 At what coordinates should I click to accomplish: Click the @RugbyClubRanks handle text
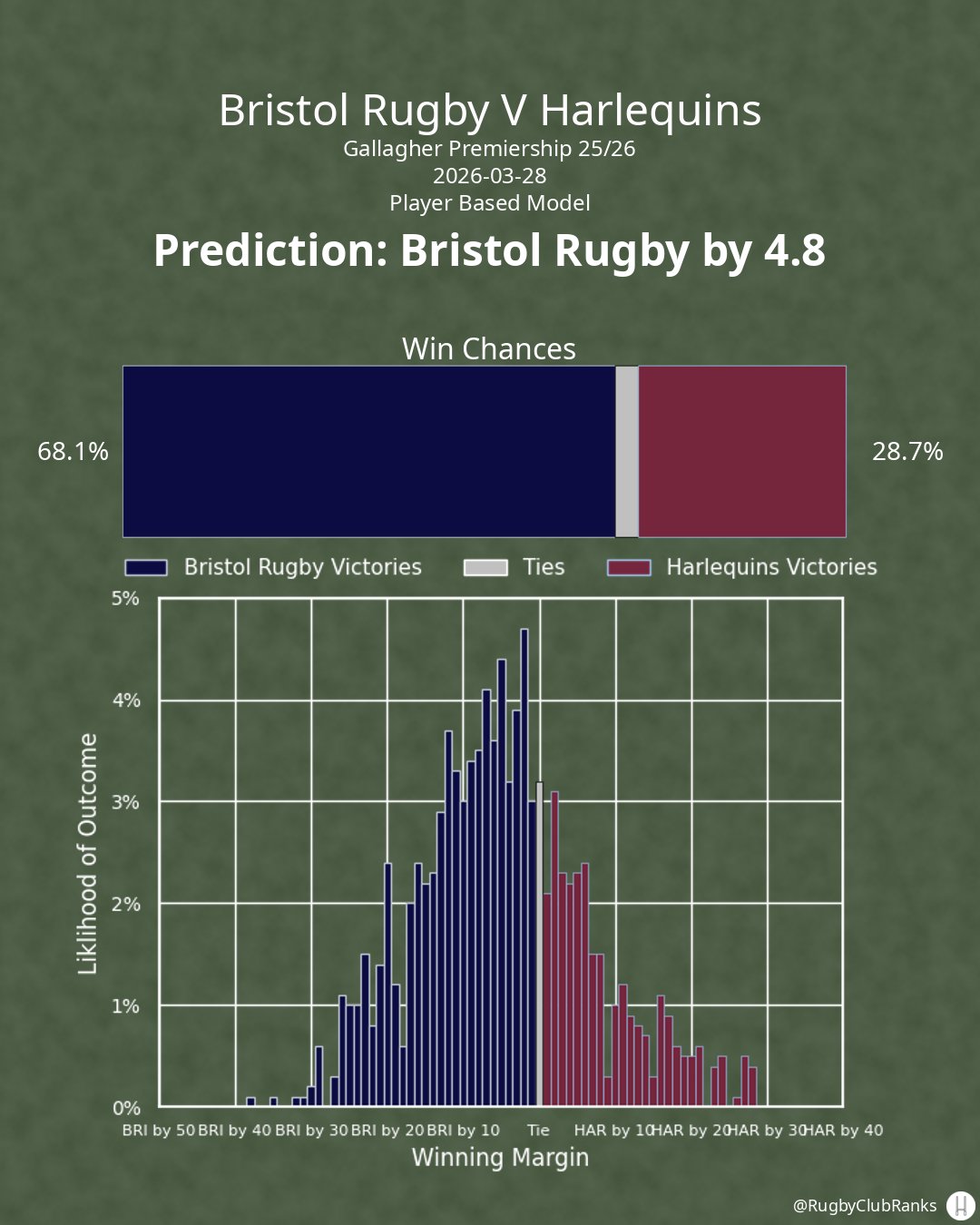(864, 1205)
